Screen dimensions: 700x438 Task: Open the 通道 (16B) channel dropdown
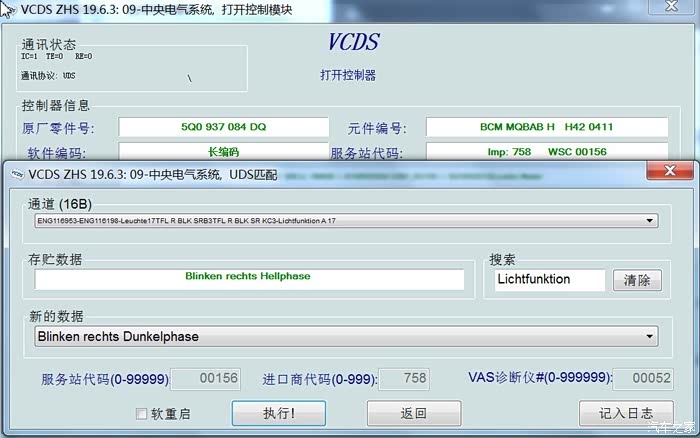click(x=651, y=220)
